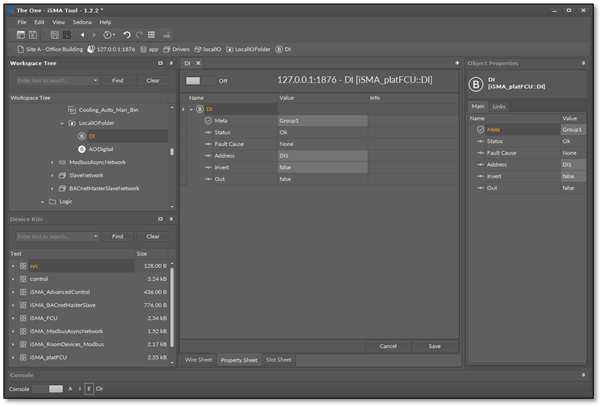Toggle the E console filter button
This screenshot has width=602, height=407.
click(x=88, y=388)
